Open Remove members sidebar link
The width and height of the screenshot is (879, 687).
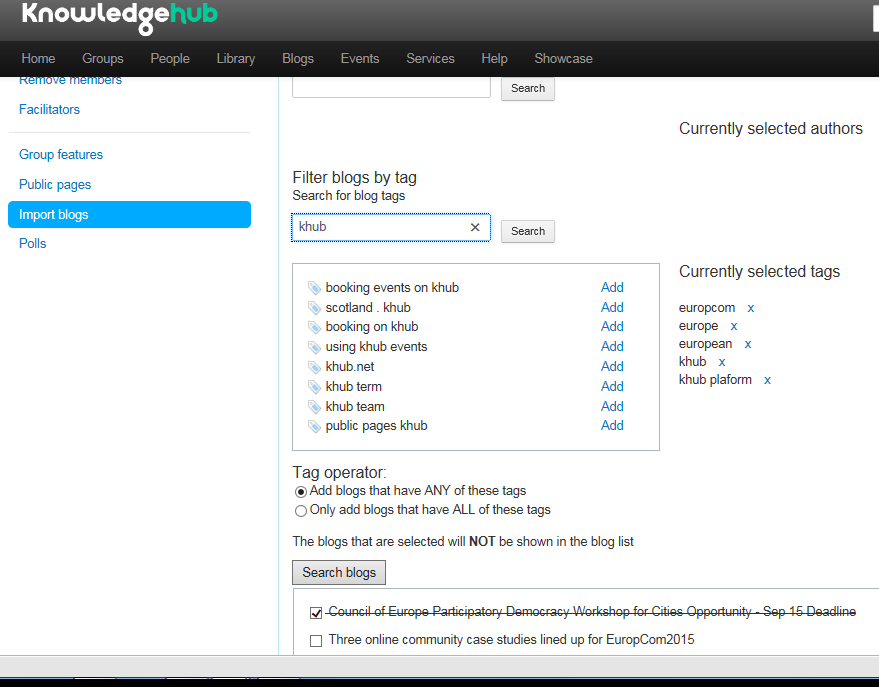pos(70,81)
